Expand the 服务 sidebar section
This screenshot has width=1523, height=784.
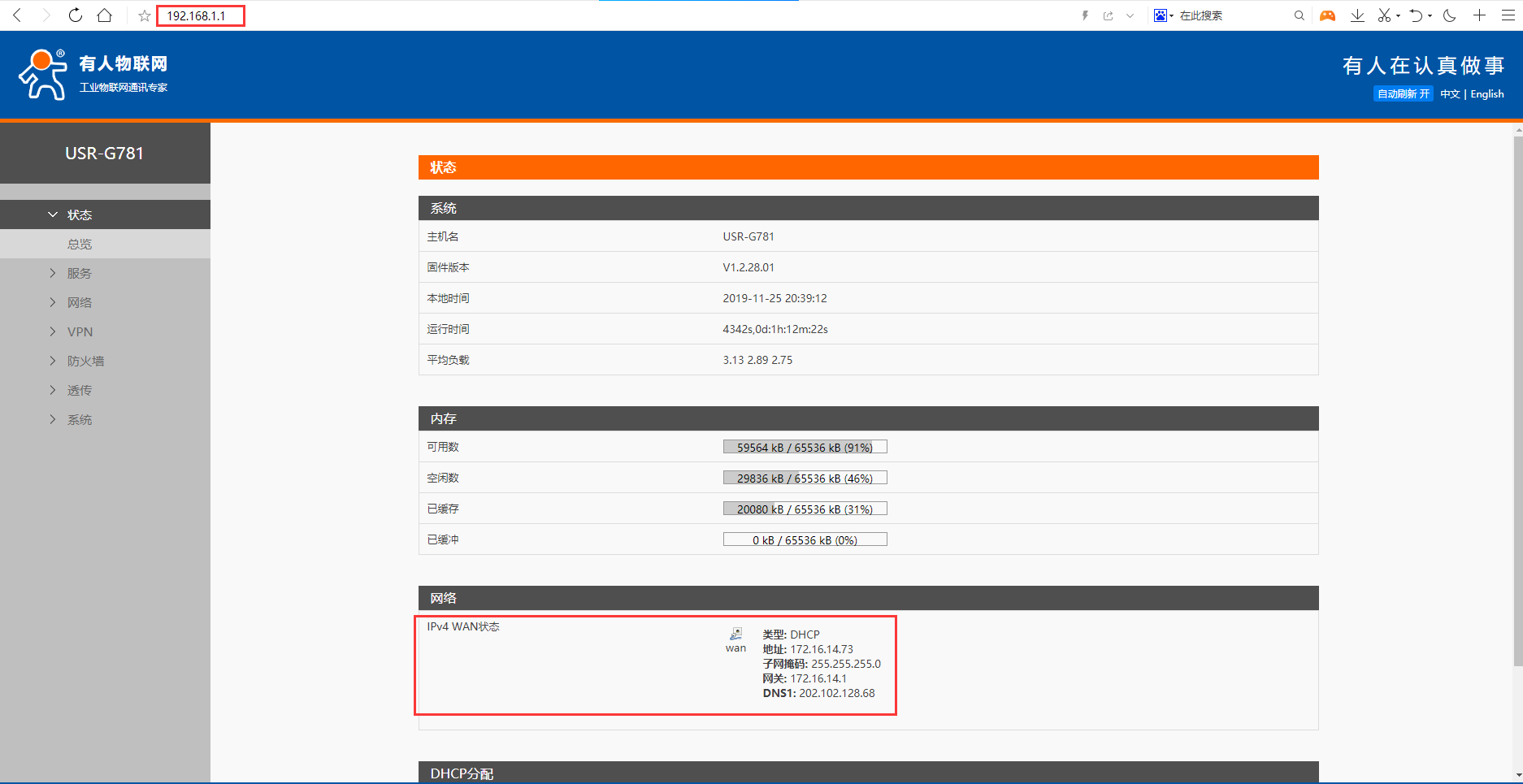click(x=80, y=273)
